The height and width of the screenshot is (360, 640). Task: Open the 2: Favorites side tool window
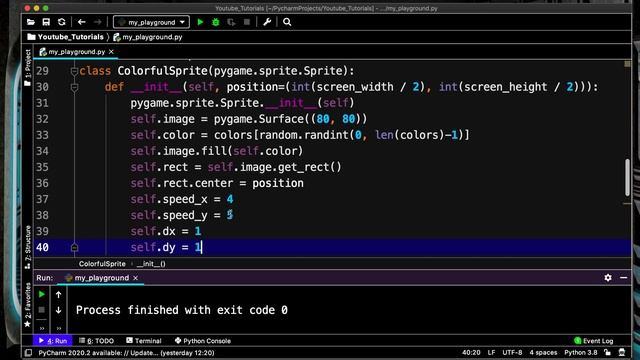coord(27,304)
